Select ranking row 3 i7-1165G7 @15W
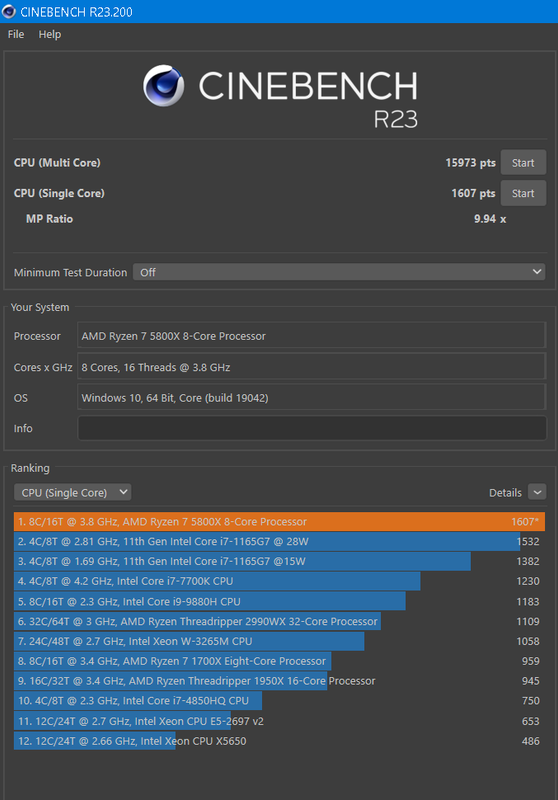The height and width of the screenshot is (800, 558). [279, 562]
